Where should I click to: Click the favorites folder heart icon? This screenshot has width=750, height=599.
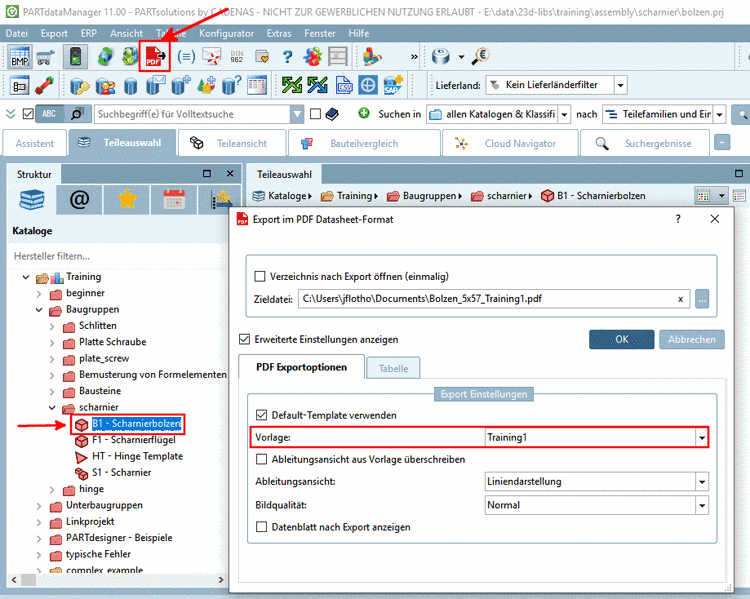(x=262, y=57)
